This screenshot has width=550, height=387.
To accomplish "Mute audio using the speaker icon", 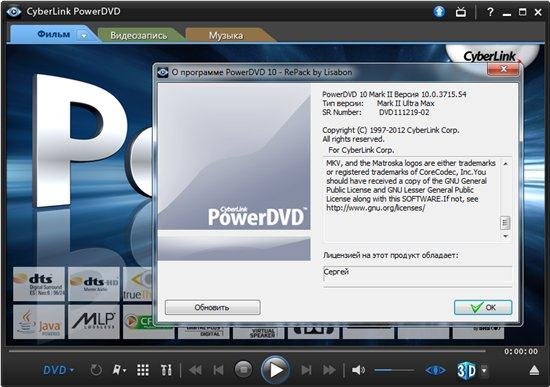I will coord(358,370).
